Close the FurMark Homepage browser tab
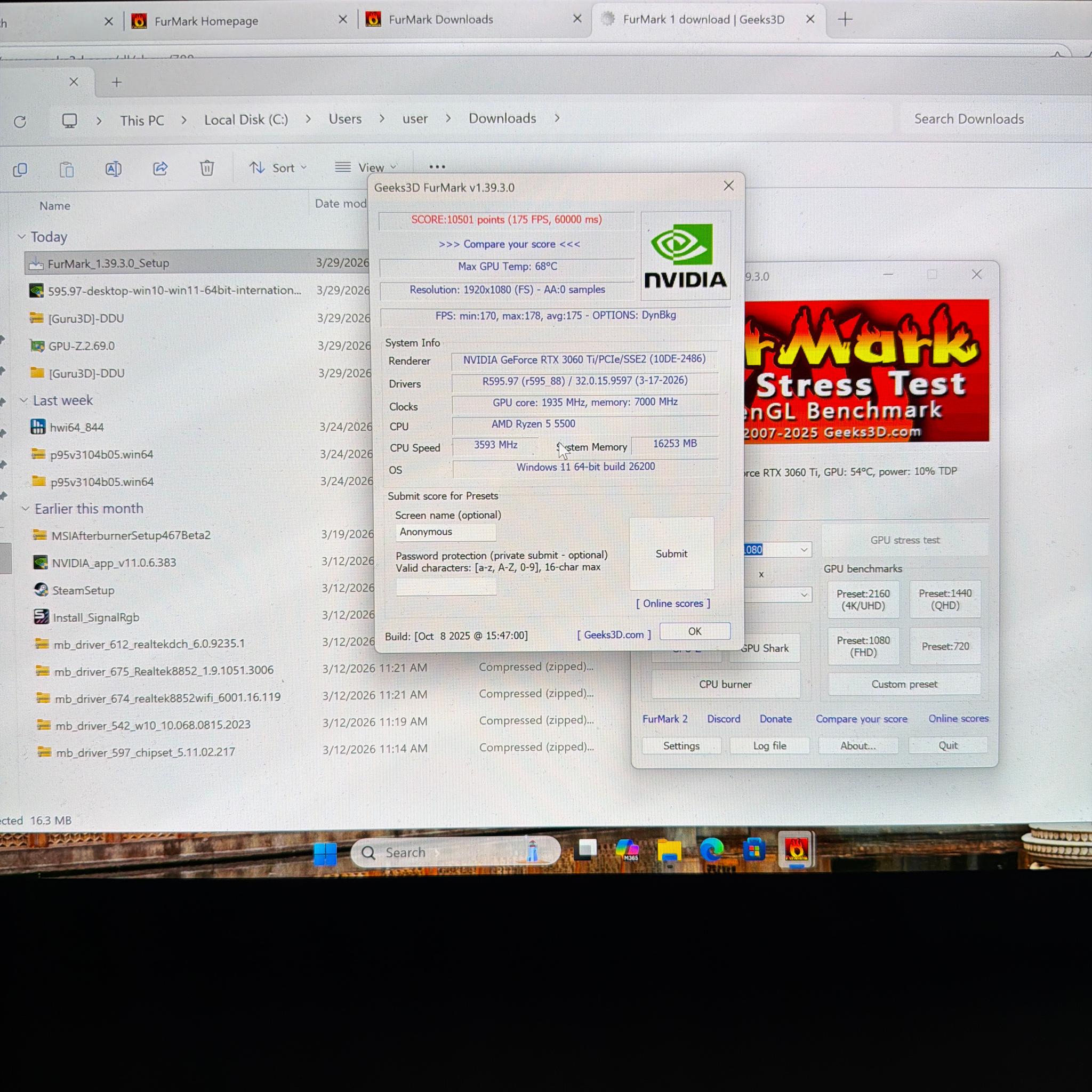 [342, 20]
